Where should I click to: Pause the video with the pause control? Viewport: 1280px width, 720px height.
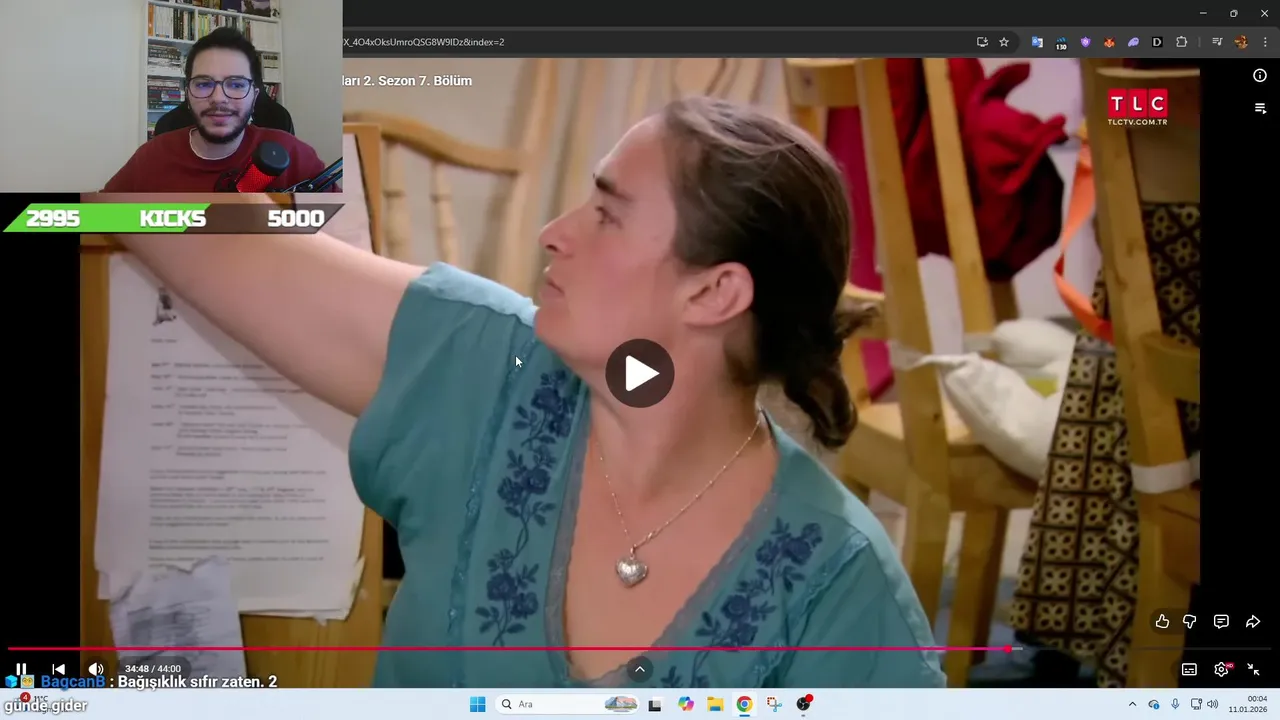[21, 669]
